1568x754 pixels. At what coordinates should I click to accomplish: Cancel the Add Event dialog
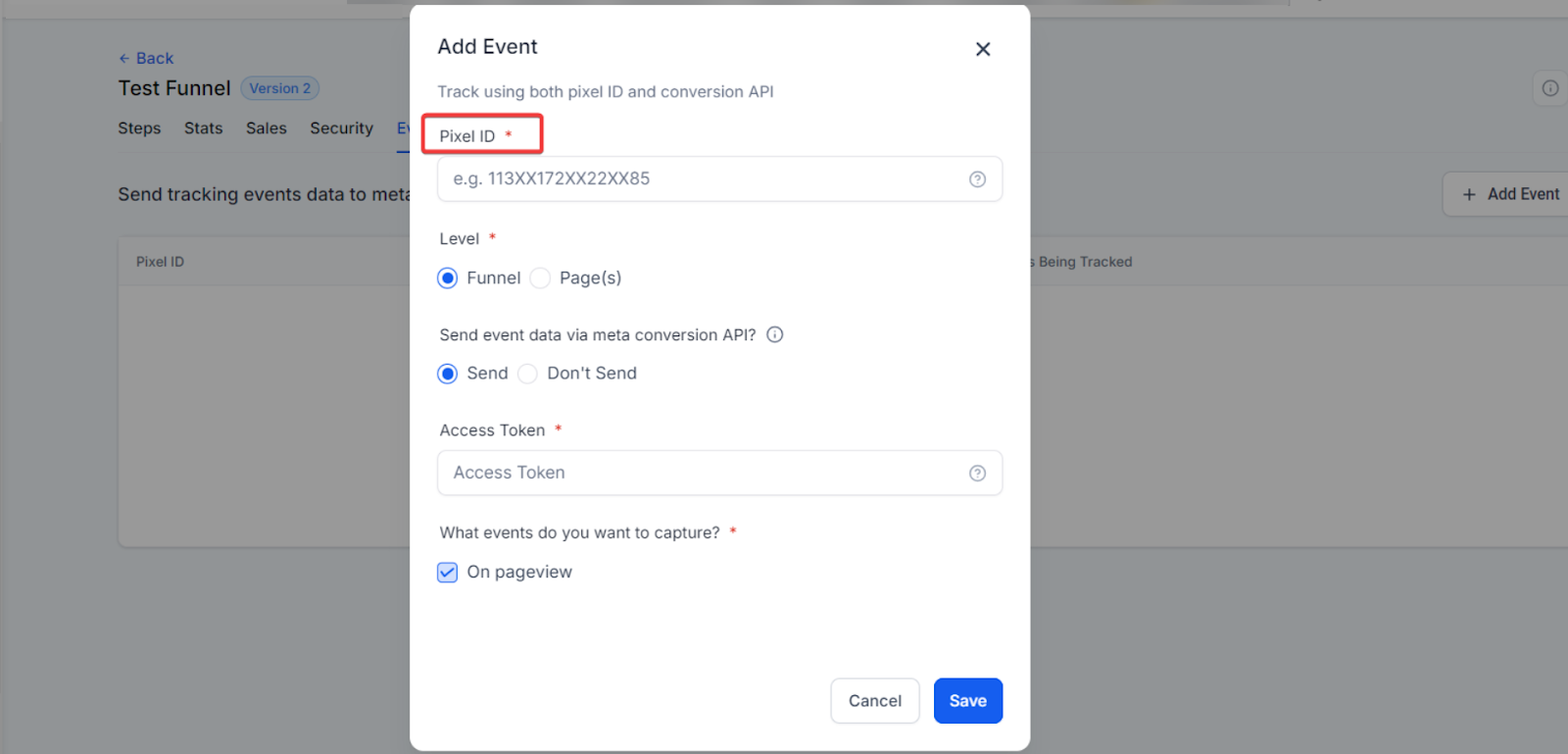point(875,701)
